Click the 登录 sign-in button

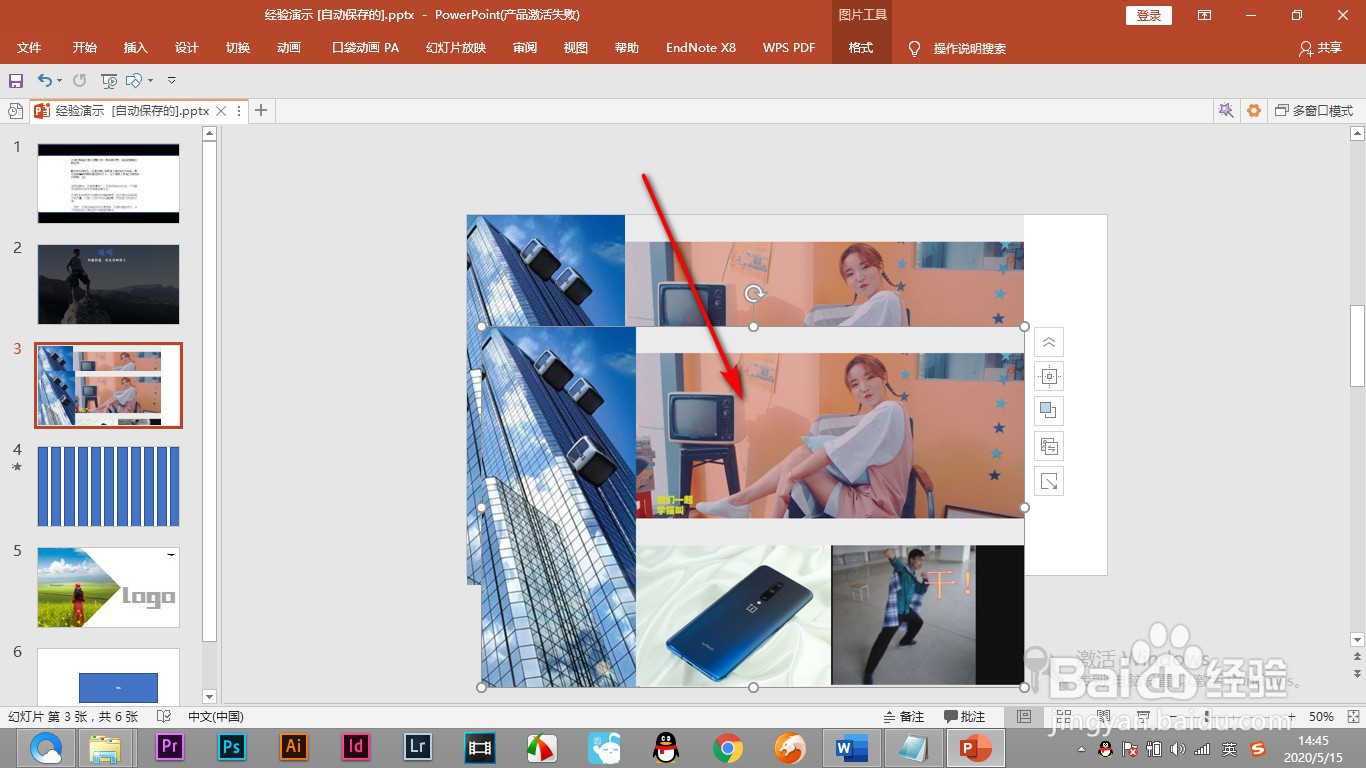pos(1149,15)
